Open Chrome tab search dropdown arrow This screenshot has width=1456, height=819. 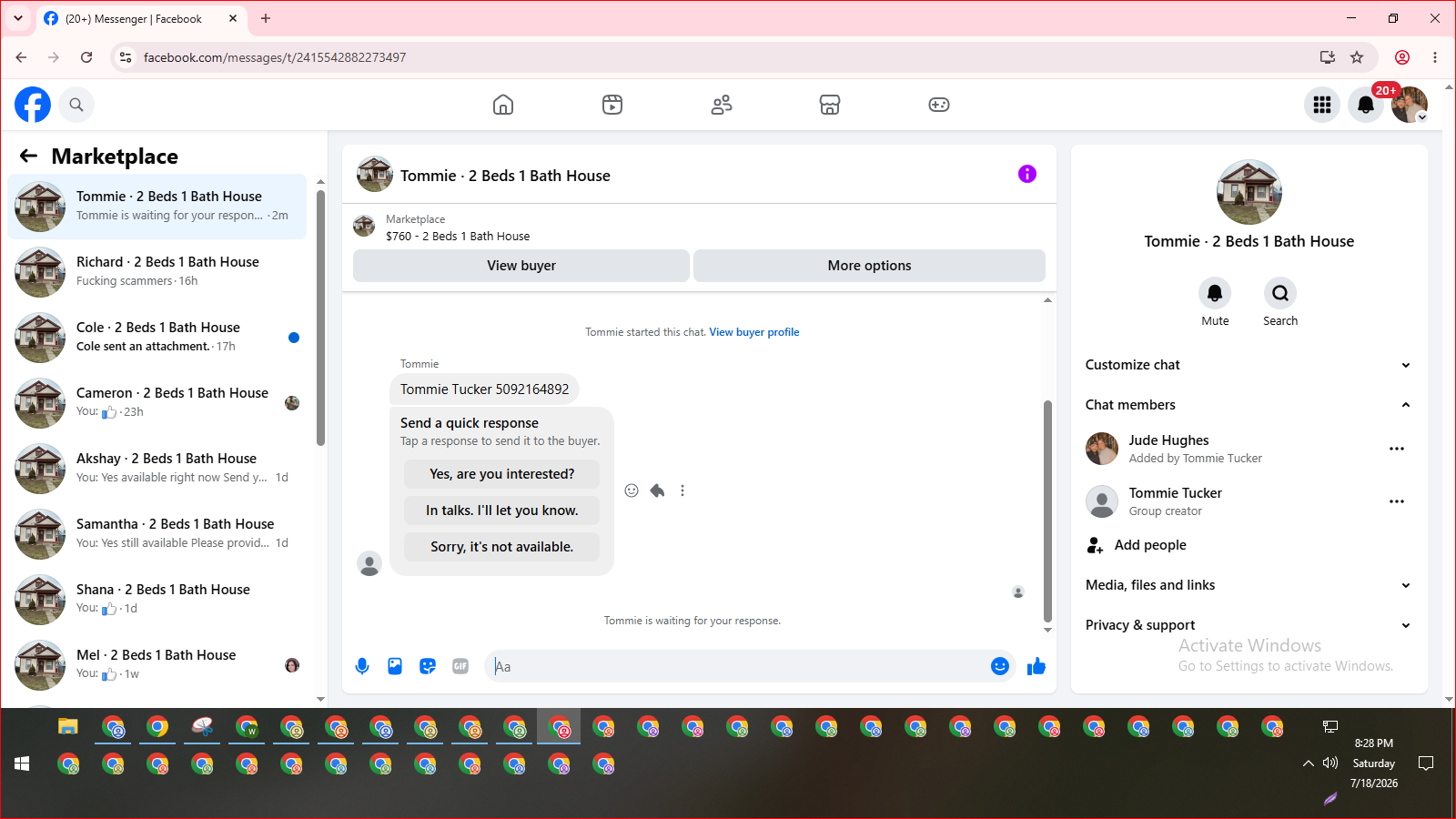point(18,18)
